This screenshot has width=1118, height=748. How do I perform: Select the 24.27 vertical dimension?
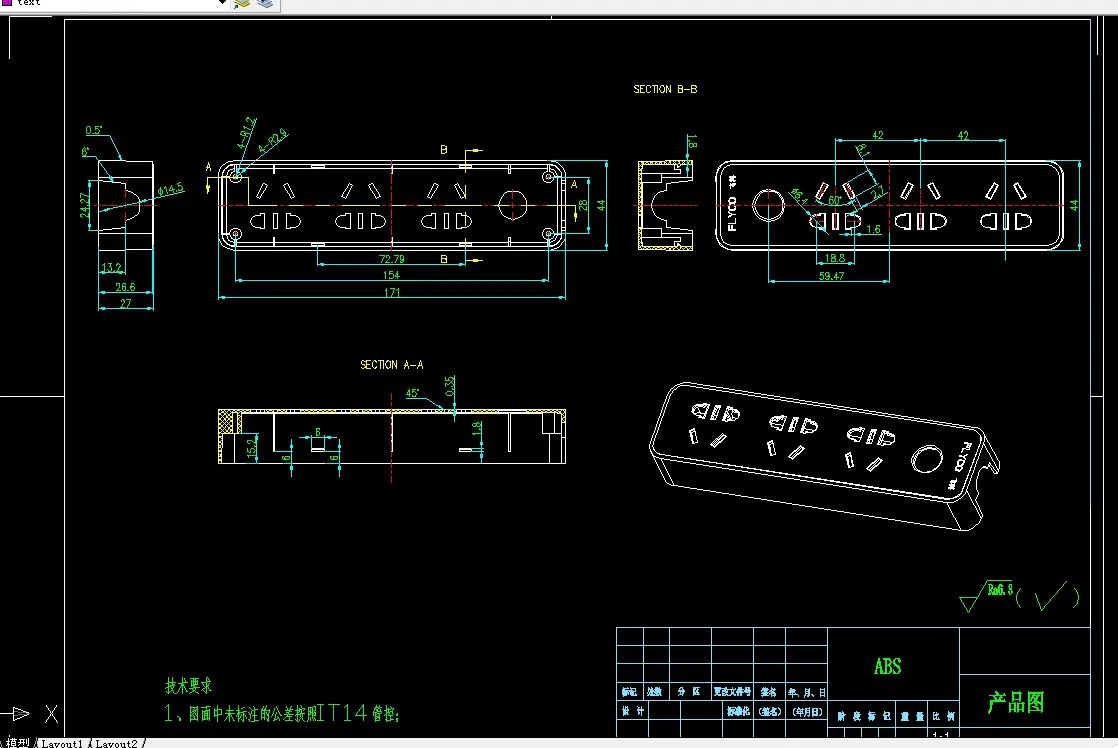pos(85,205)
